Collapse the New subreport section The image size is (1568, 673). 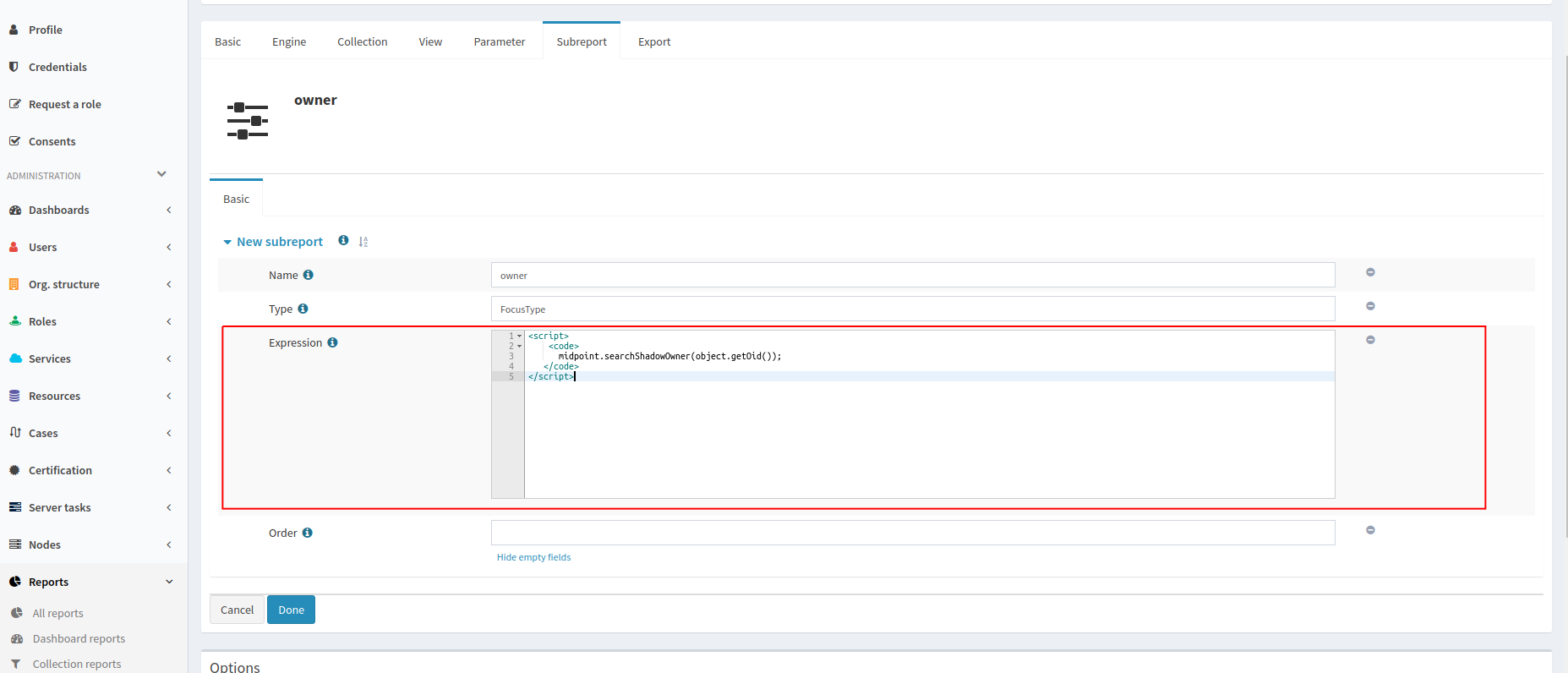(227, 242)
